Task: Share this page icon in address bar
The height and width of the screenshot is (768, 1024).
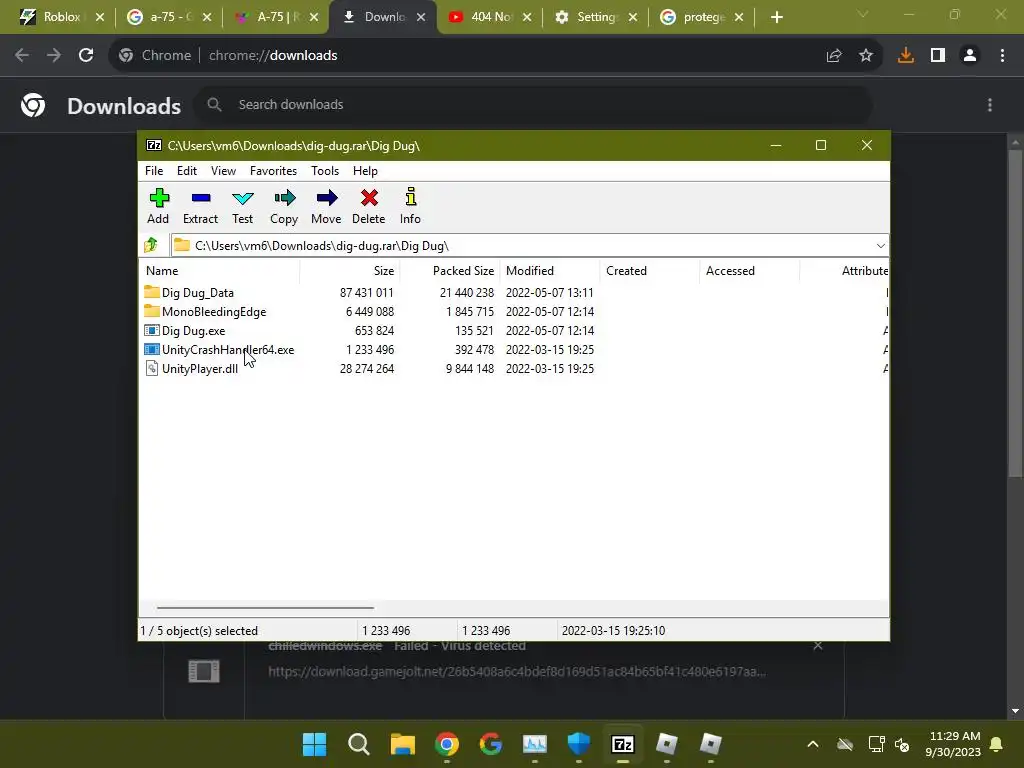Action: (834, 56)
